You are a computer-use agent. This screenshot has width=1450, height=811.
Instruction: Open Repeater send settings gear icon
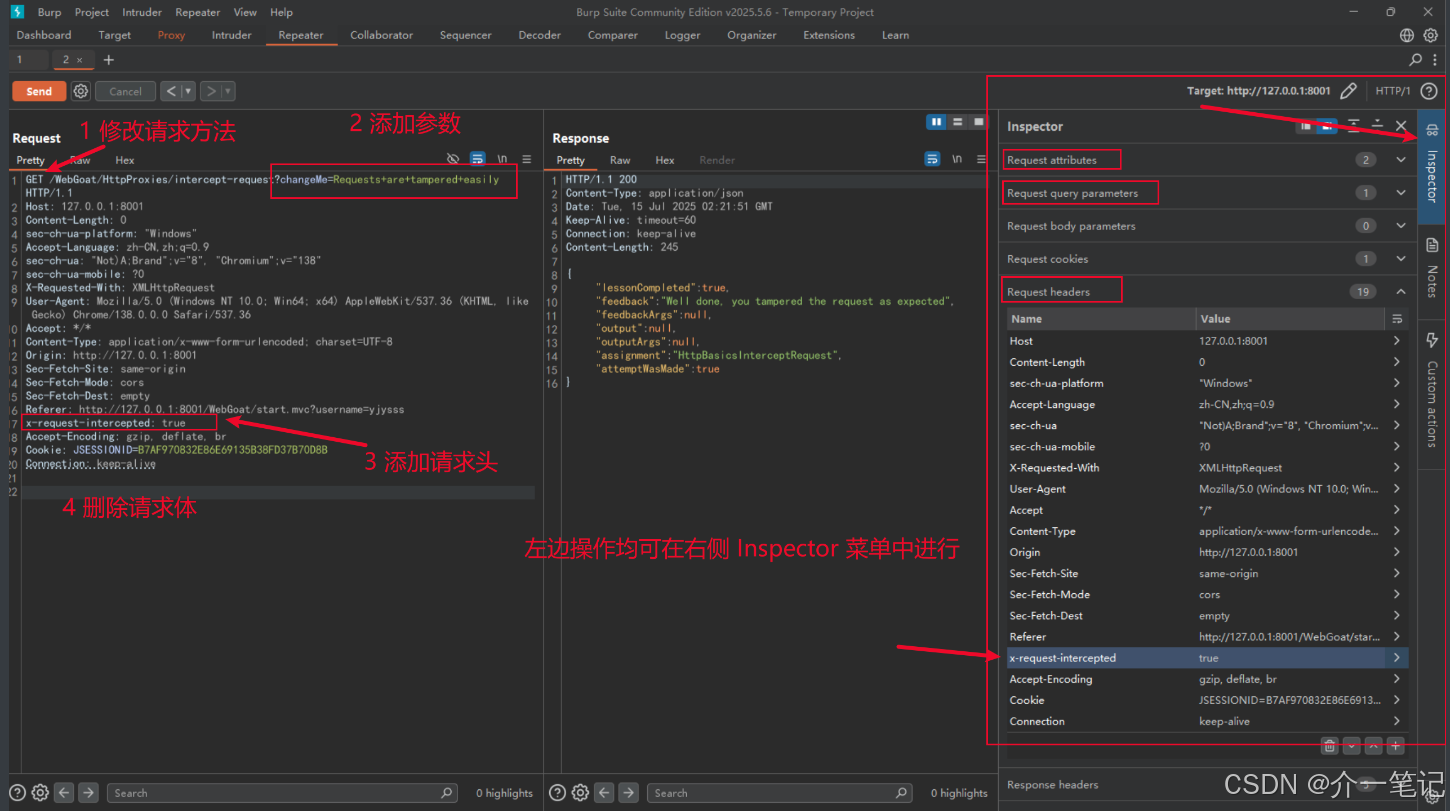pos(81,91)
